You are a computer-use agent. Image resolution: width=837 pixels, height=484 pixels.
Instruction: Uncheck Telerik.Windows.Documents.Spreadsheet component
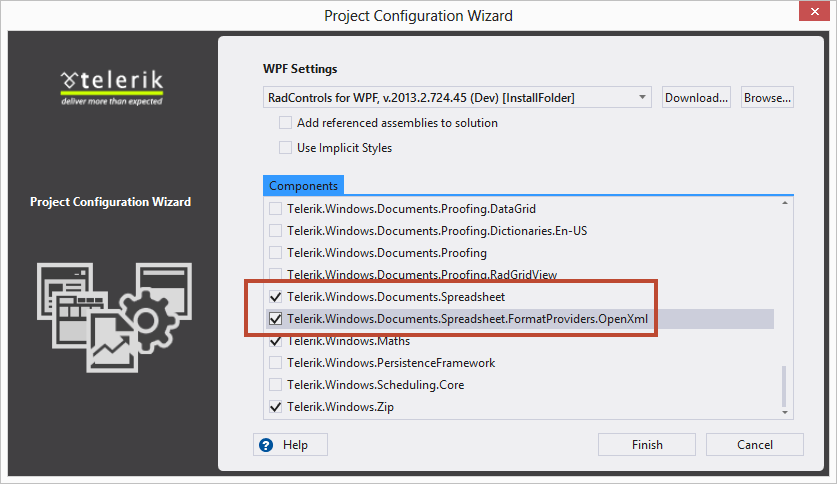pos(276,297)
